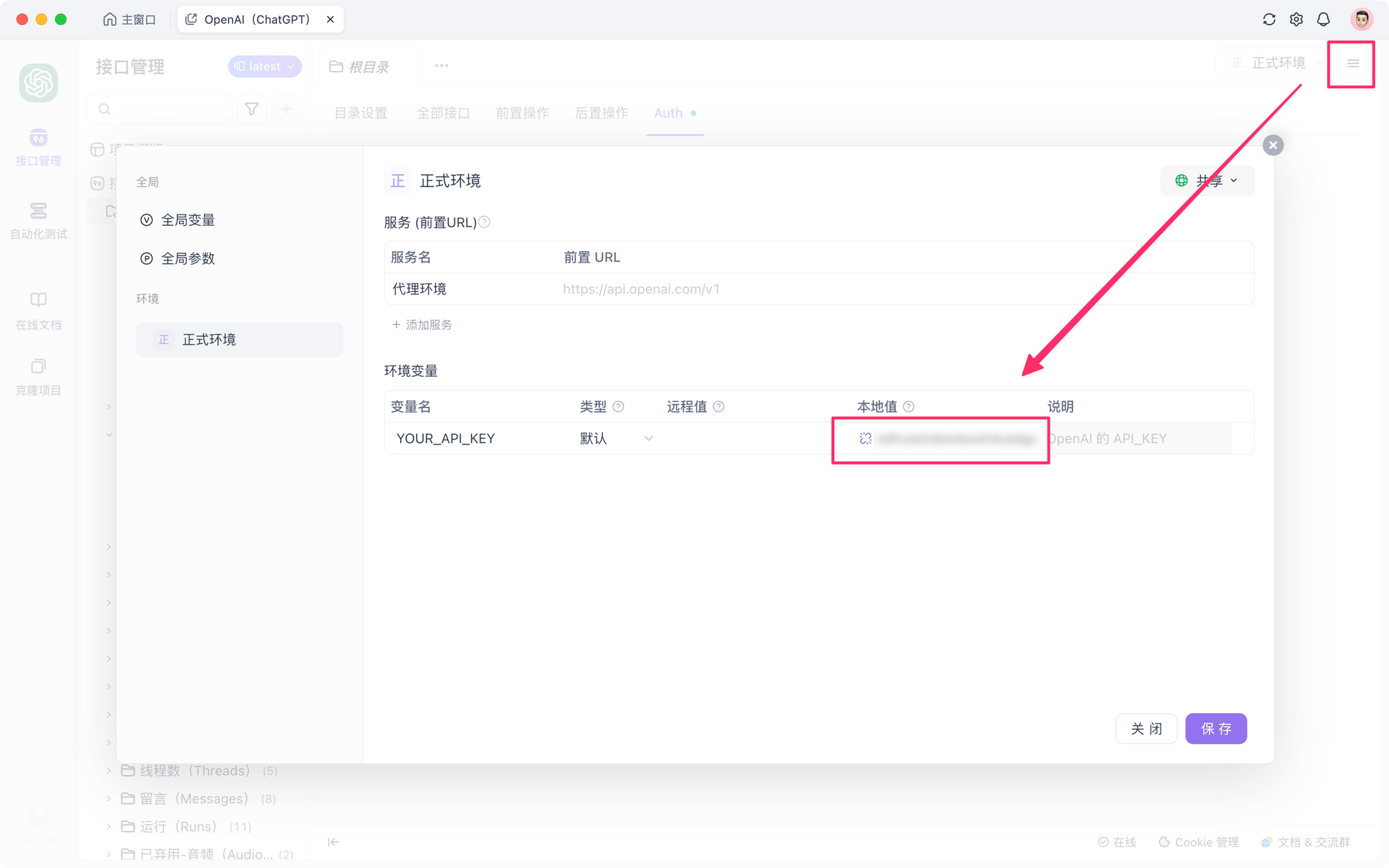
Task: Expand the 已弃用-音频 (Audio folder
Action: click(x=108, y=854)
